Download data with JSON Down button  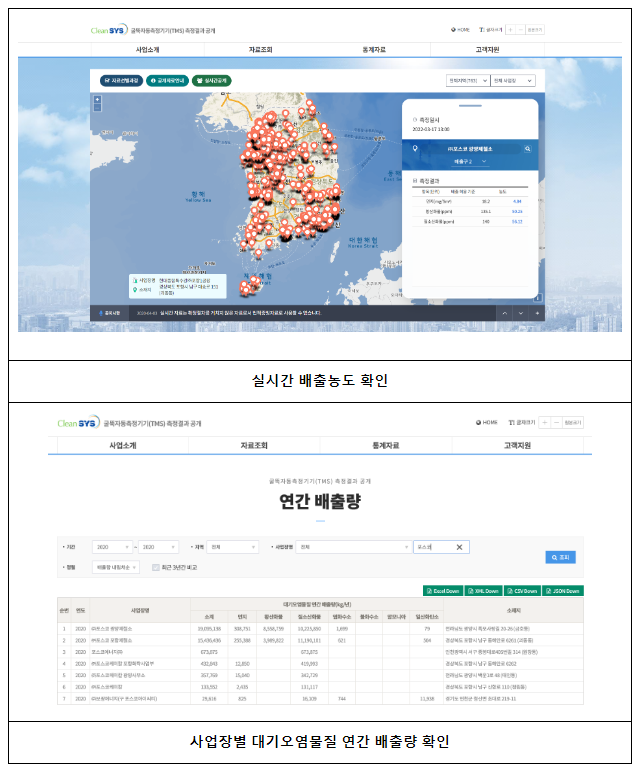[x=563, y=591]
